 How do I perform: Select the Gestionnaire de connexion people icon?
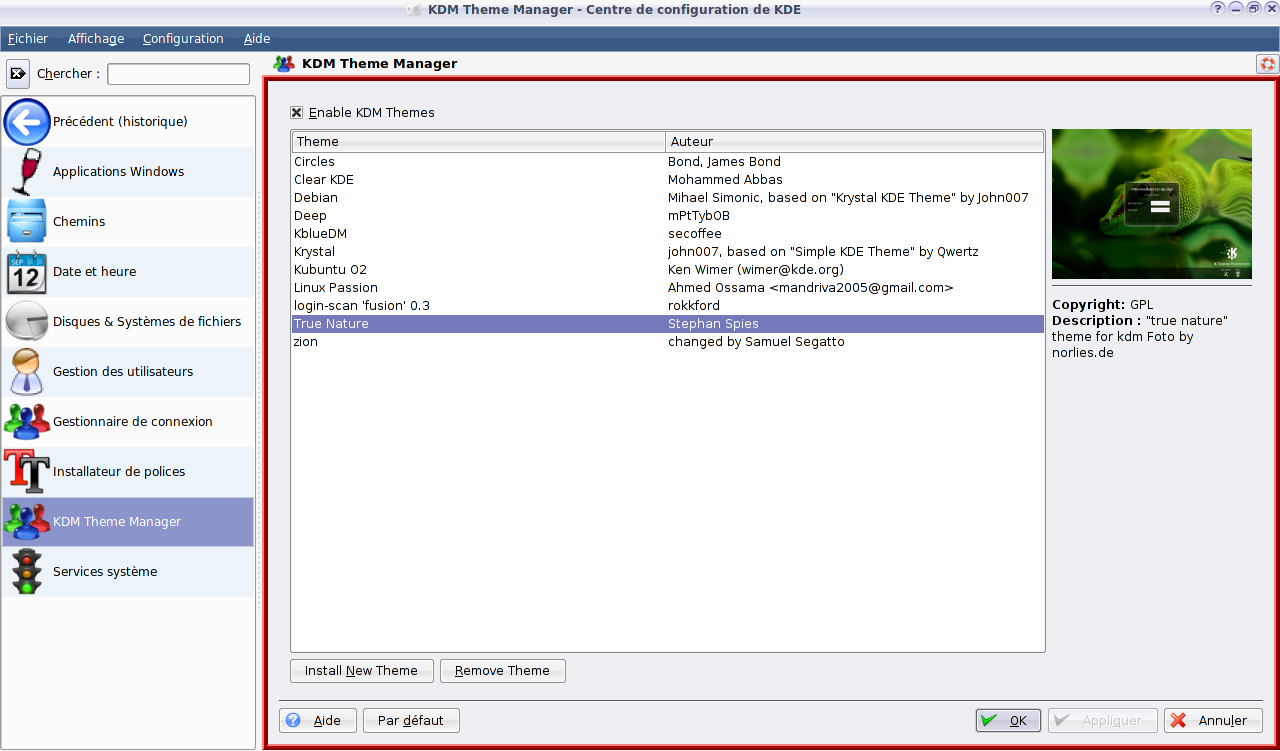click(27, 422)
